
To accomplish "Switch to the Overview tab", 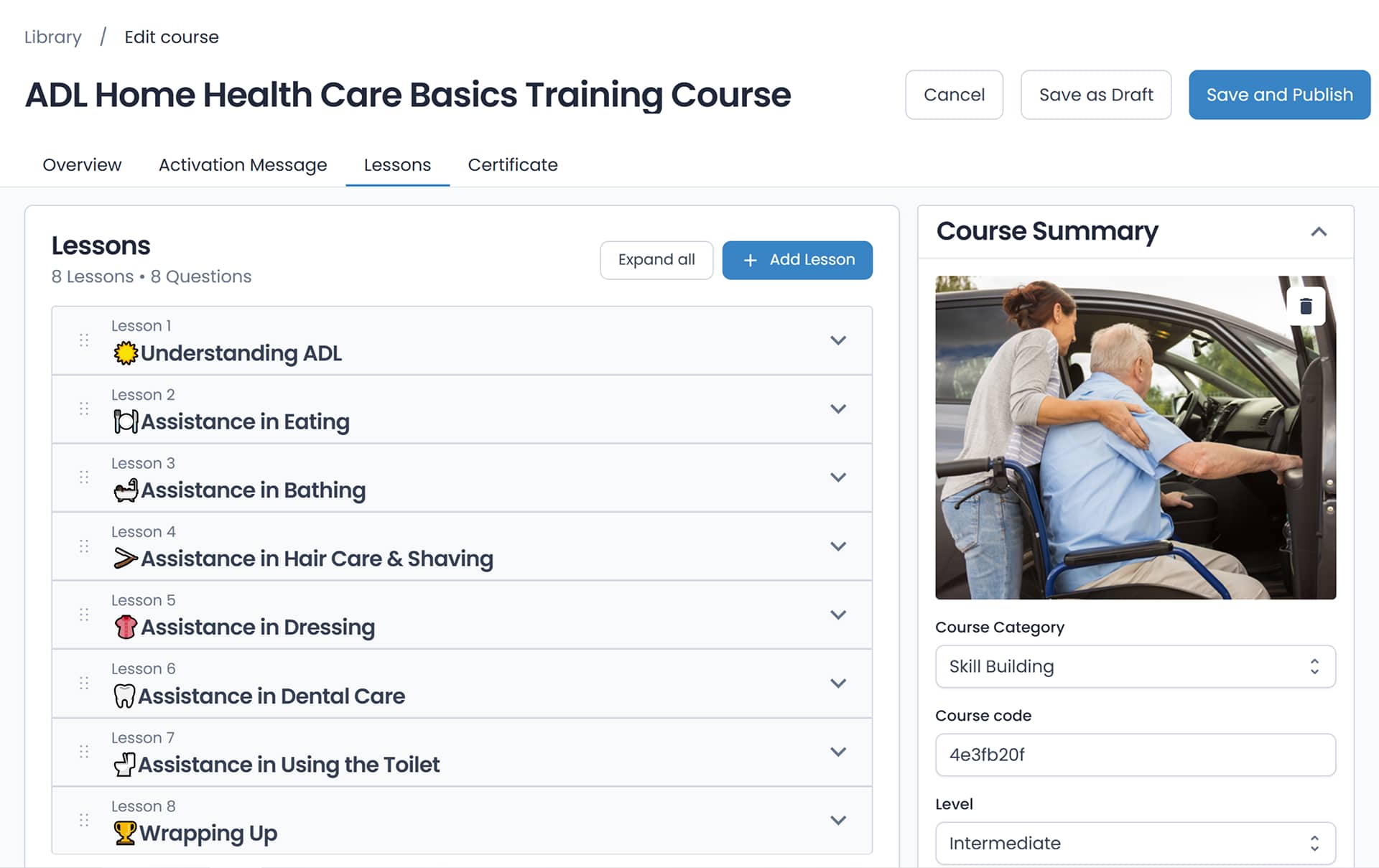I will (x=82, y=165).
